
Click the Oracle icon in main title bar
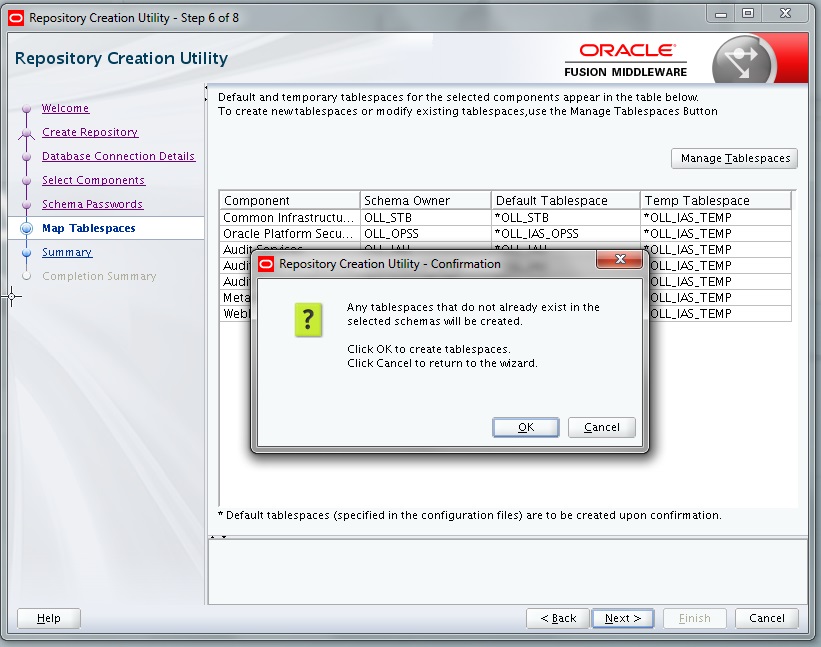[16, 18]
